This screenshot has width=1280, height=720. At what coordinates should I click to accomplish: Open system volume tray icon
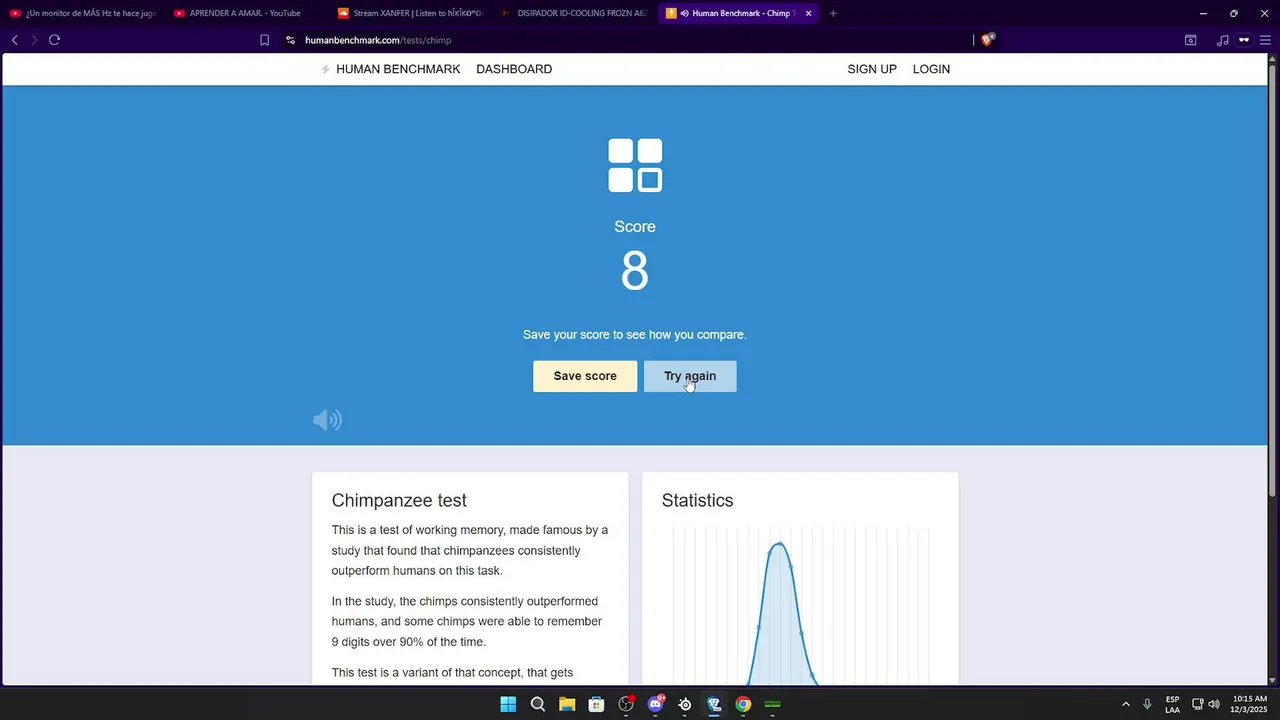coord(1214,704)
